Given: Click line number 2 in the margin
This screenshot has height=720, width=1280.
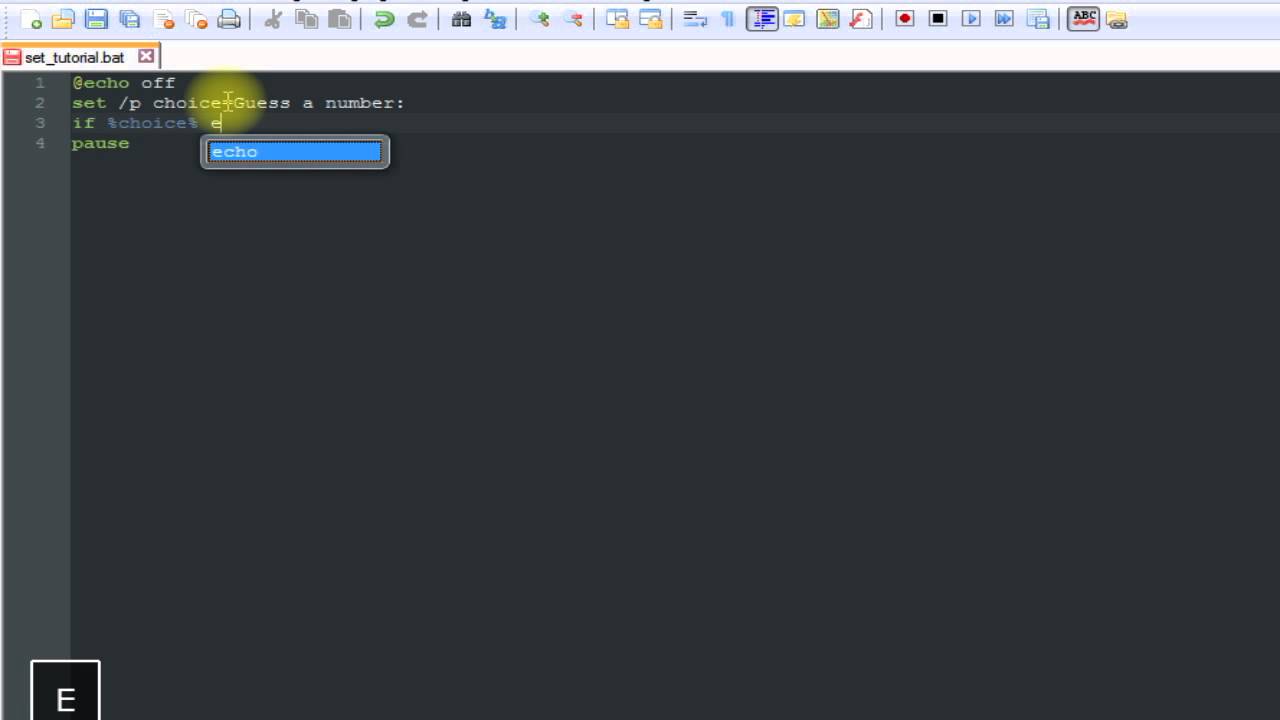Looking at the screenshot, I should 40,103.
